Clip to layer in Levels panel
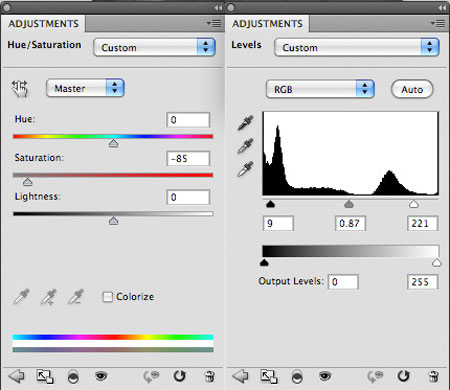This screenshot has width=450, height=390. click(x=297, y=377)
